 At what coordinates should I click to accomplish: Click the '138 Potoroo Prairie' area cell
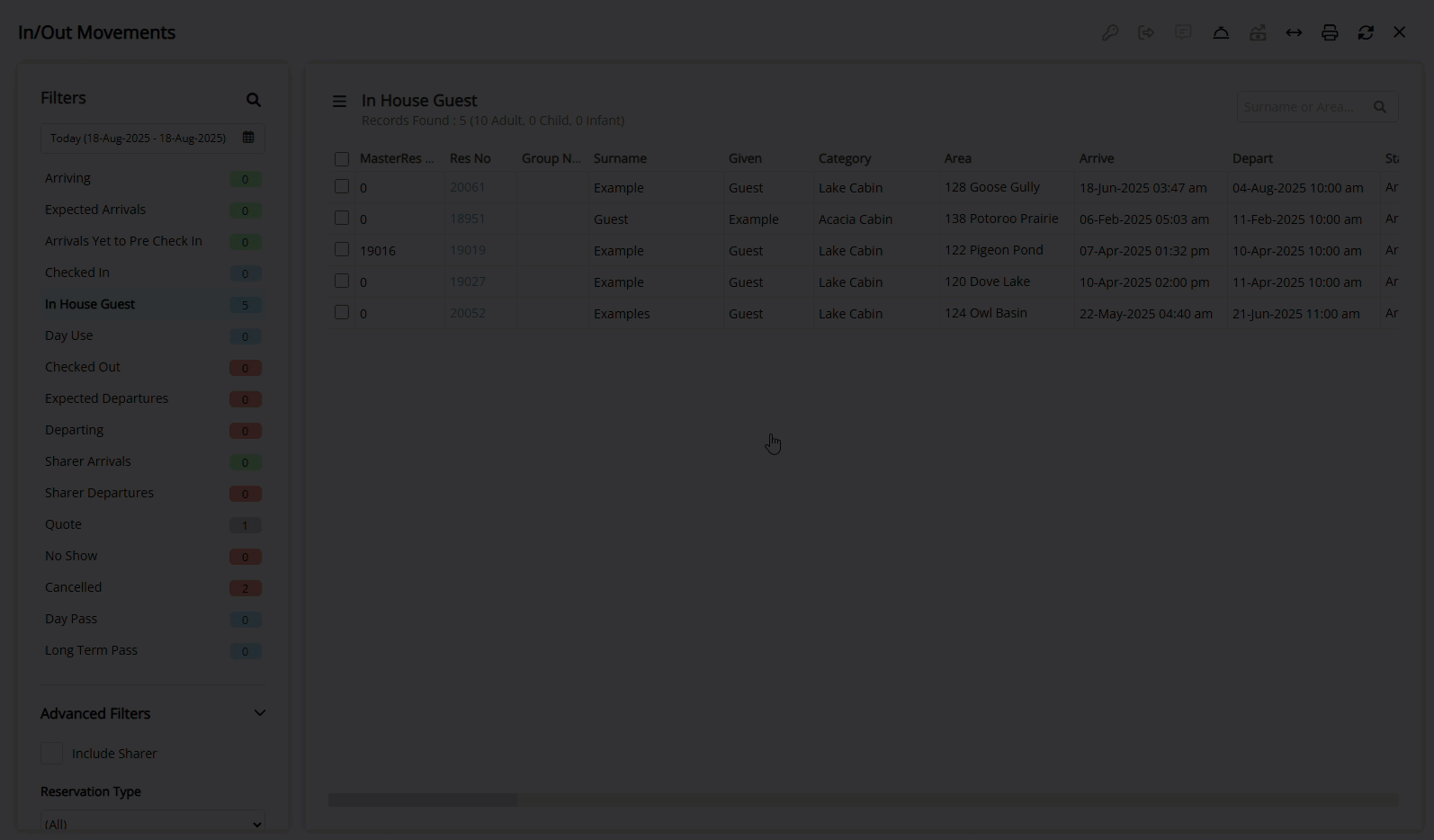(x=1001, y=219)
